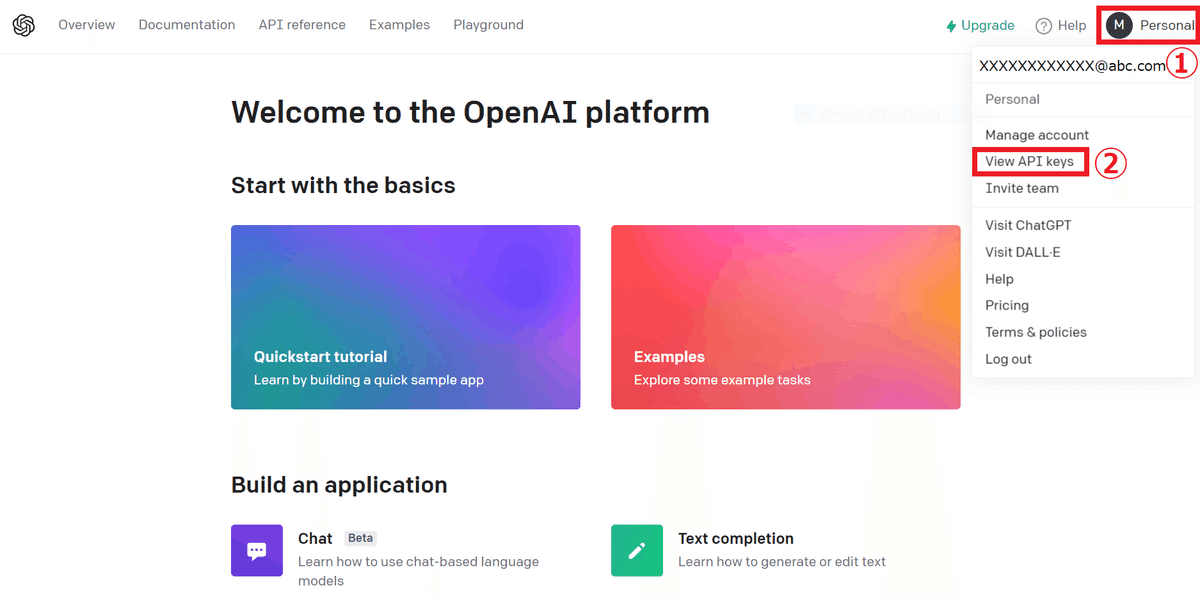
Task: Click the 'Start with the basics' heading
Action: (343, 185)
